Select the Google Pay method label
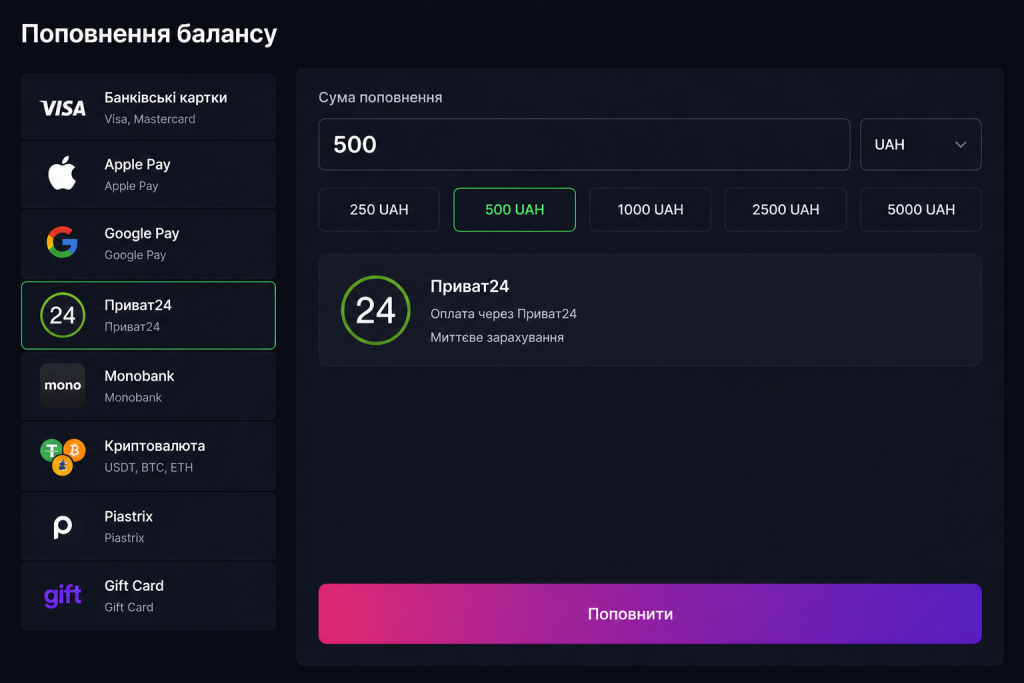Image resolution: width=1024 pixels, height=683 pixels. click(142, 233)
